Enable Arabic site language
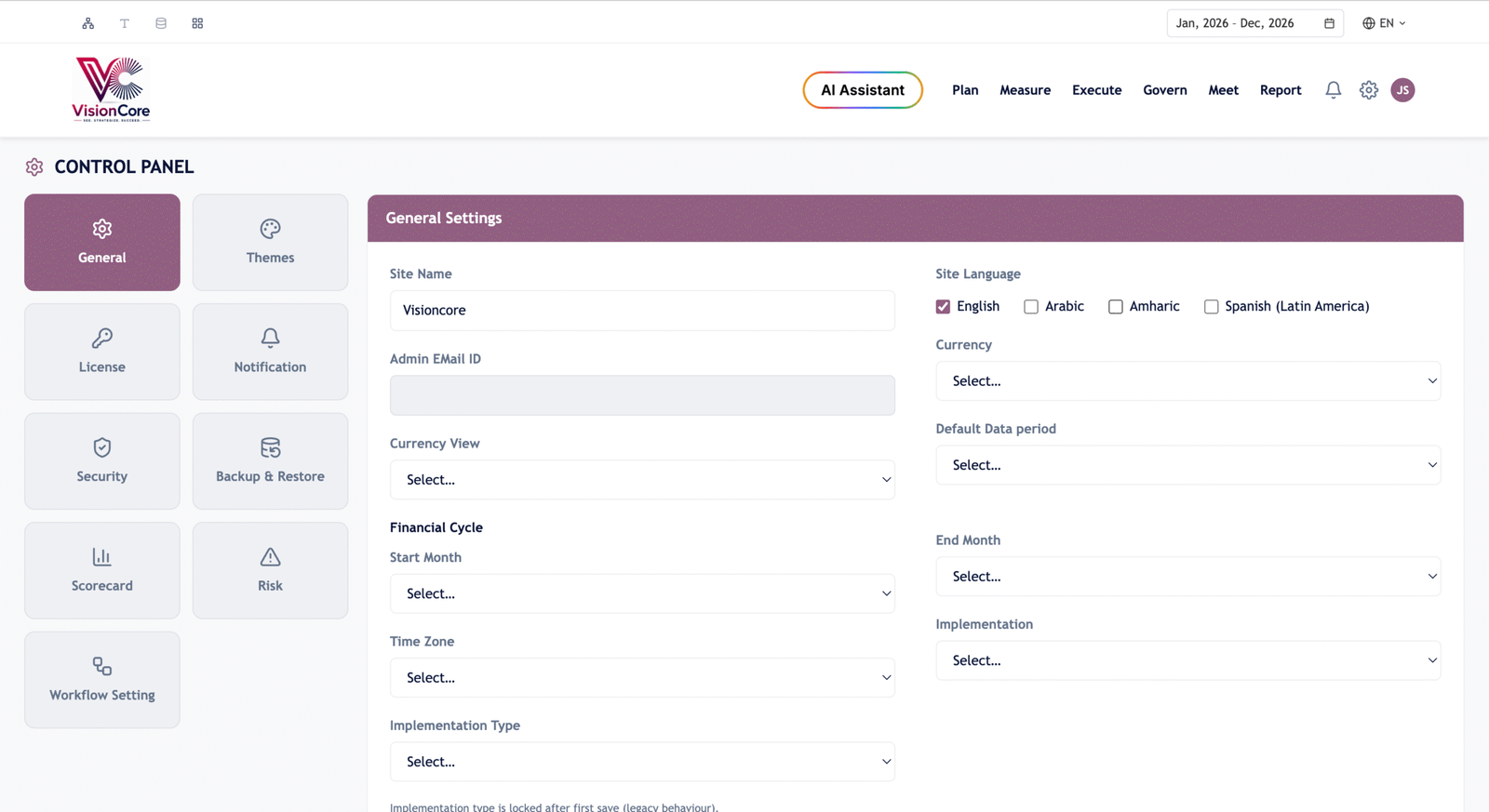The width and height of the screenshot is (1489, 812). click(x=1031, y=307)
